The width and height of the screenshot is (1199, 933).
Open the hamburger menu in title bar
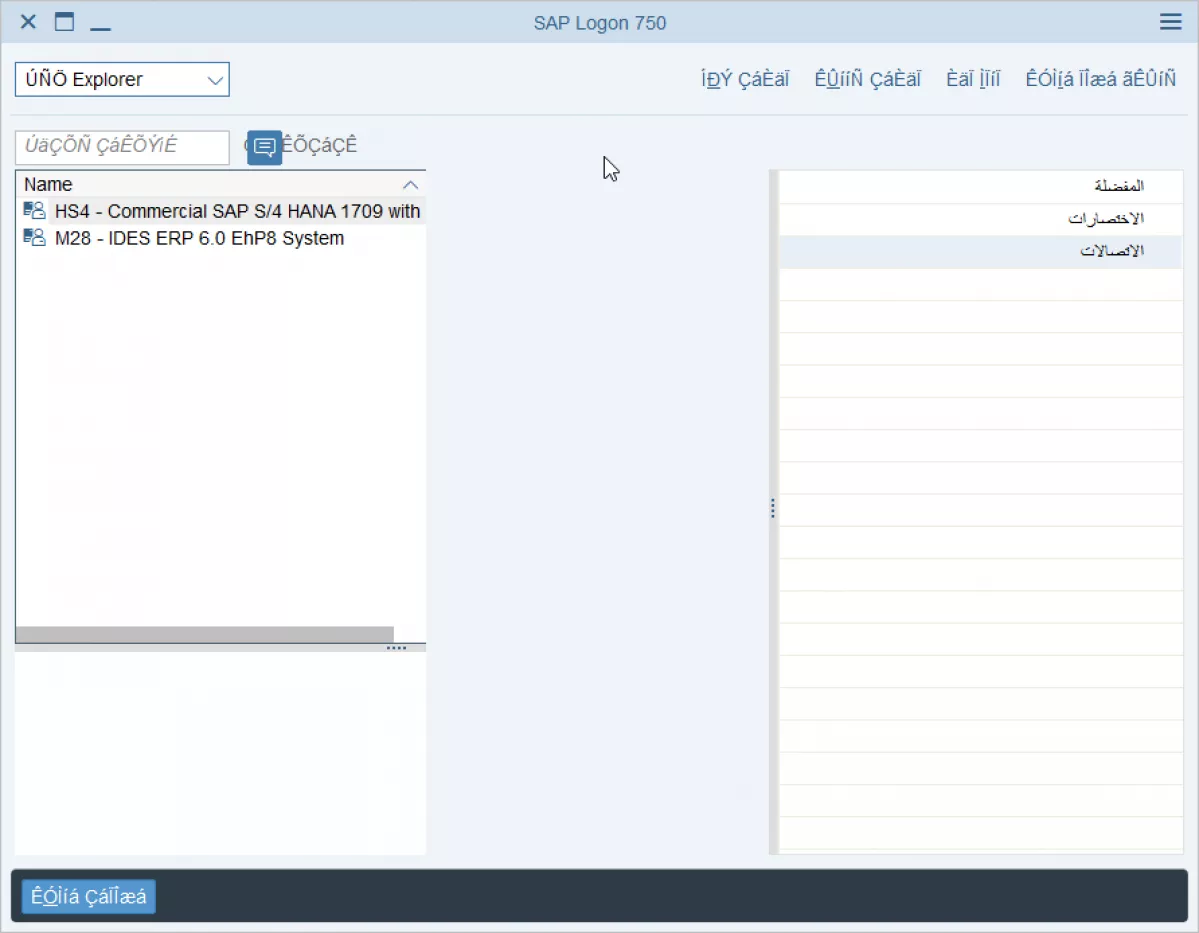1170,21
